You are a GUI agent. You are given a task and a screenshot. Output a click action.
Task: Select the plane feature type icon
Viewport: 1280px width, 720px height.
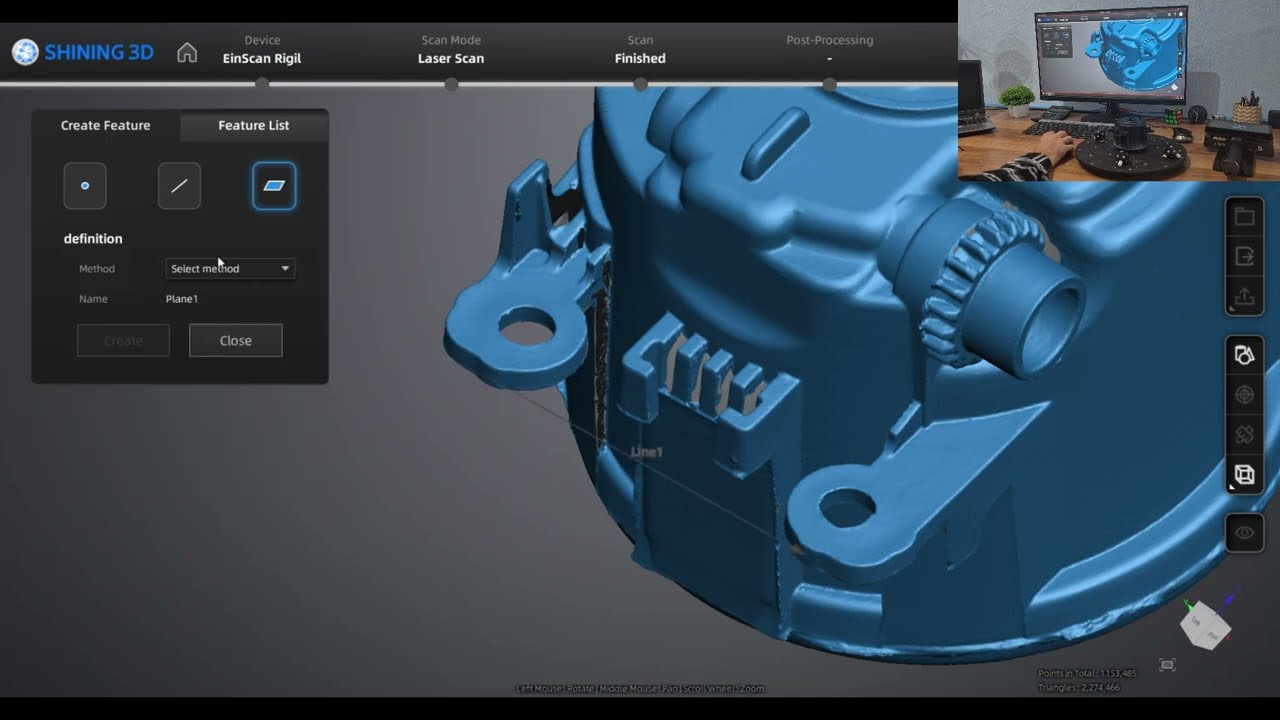pos(274,186)
